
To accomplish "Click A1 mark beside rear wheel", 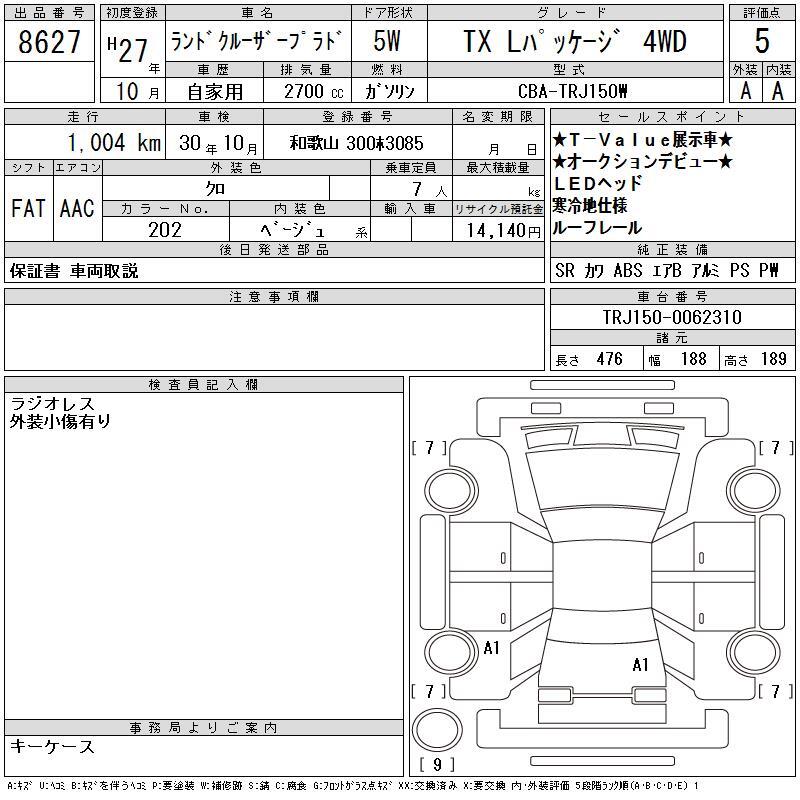I will [x=491, y=648].
